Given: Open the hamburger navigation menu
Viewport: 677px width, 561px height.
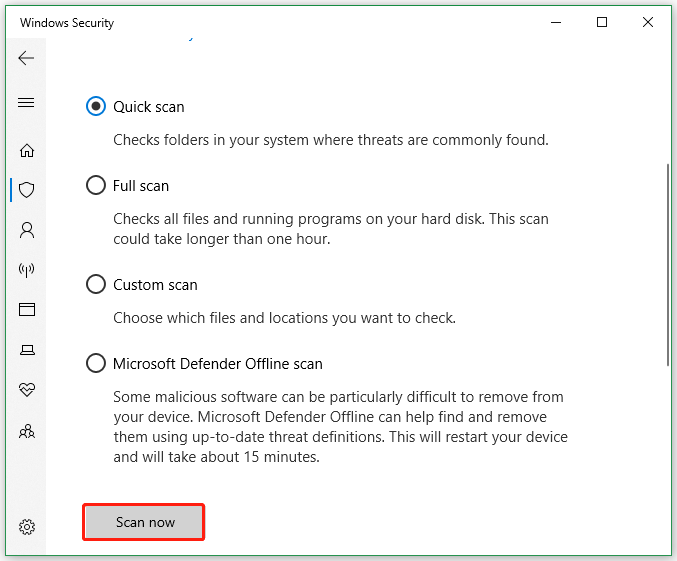Looking at the screenshot, I should [26, 102].
